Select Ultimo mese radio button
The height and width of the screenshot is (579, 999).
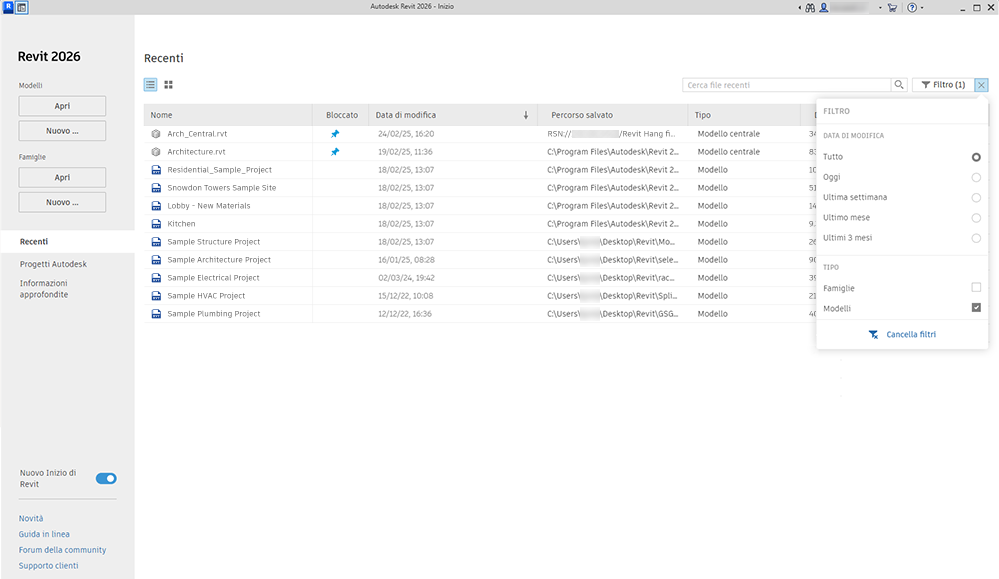(976, 218)
